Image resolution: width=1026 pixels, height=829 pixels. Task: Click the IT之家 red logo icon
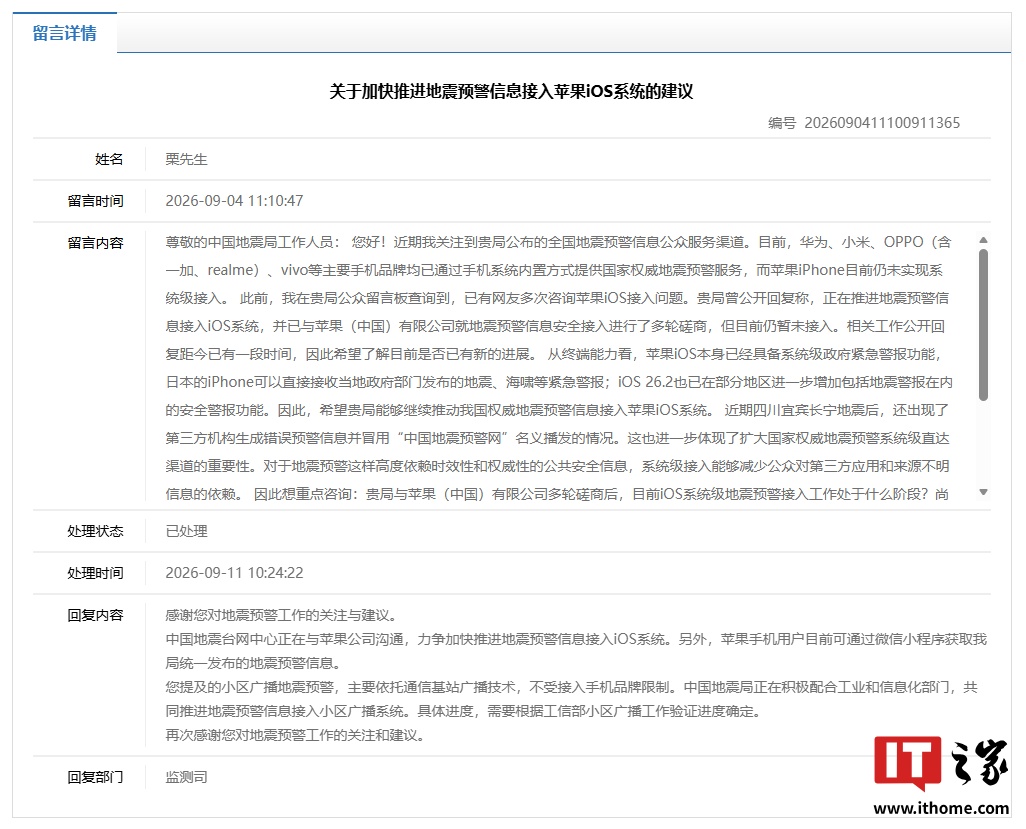pyautogui.click(x=908, y=762)
